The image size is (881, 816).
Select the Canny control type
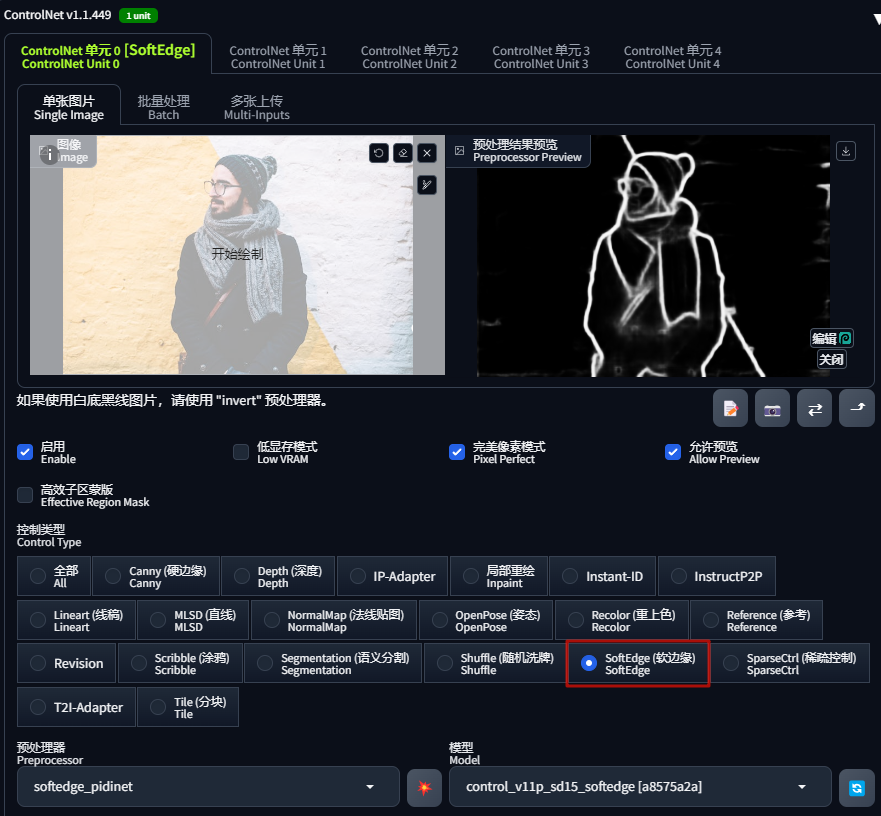(x=156, y=576)
